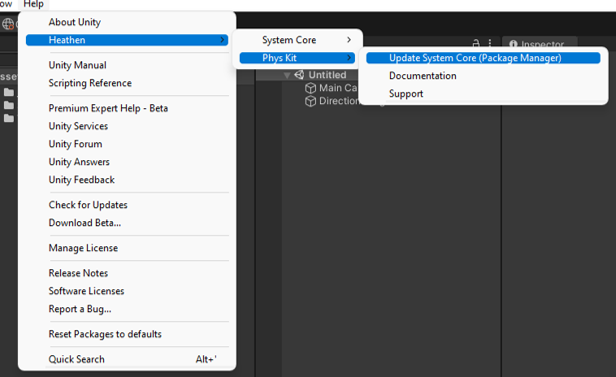Click the Main Camera cube icon
616x377 pixels.
point(310,88)
